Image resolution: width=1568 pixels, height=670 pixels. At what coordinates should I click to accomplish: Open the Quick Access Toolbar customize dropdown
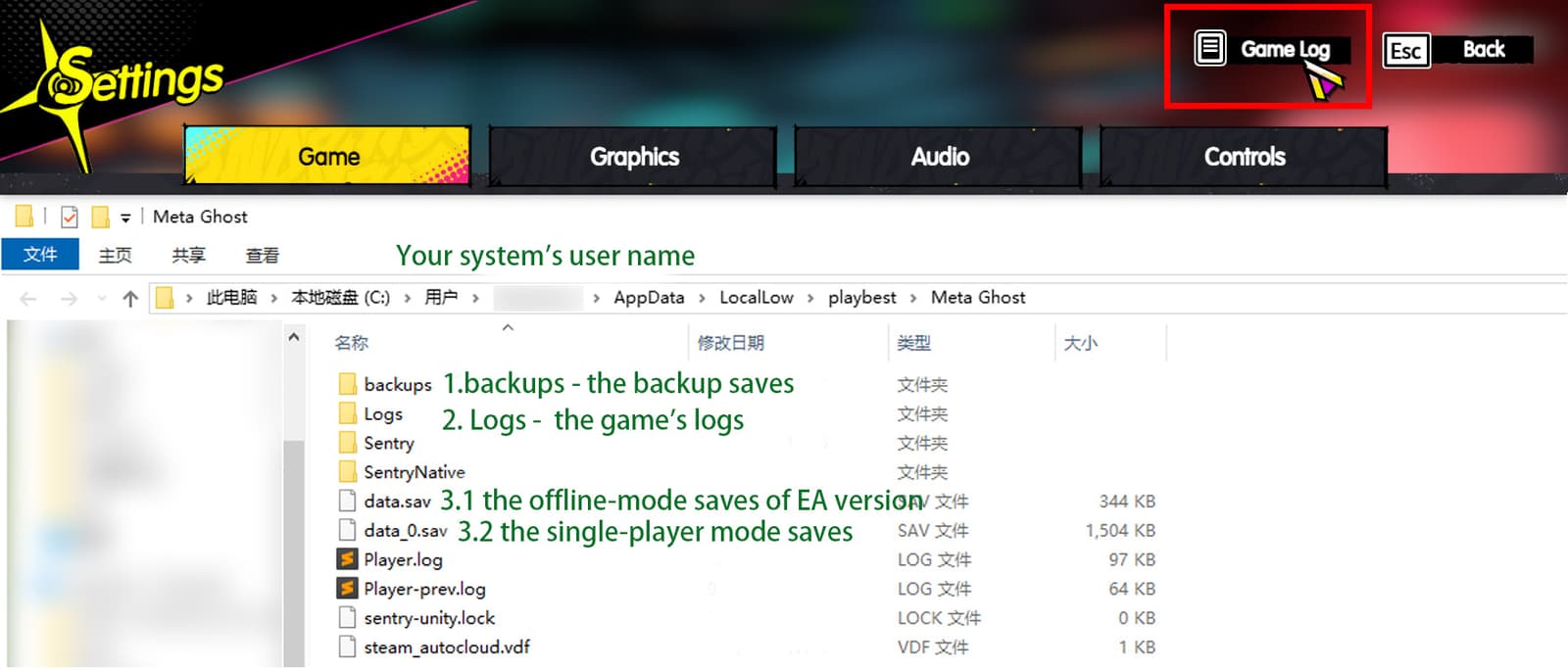(125, 217)
